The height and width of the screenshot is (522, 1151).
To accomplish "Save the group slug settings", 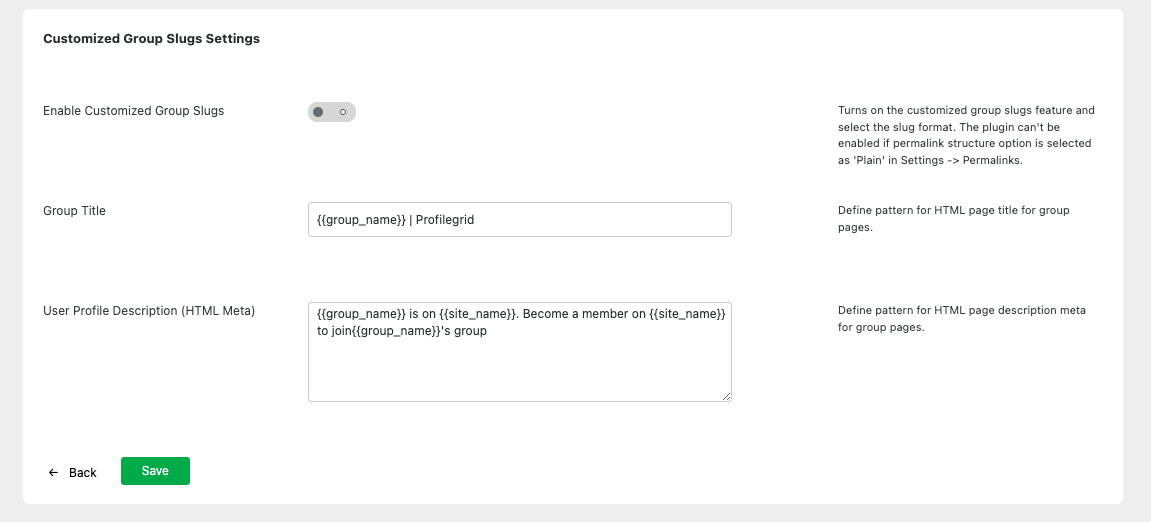I will pos(155,471).
